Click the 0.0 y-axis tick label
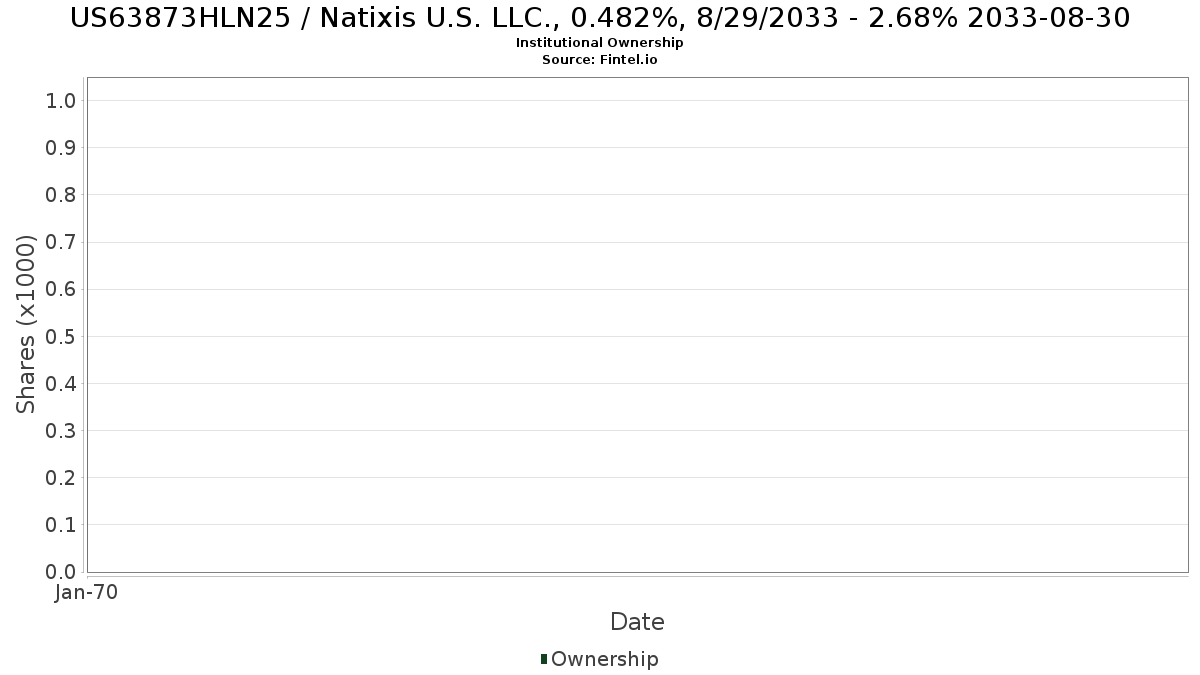Viewport: 1200px width, 675px height. click(x=61, y=572)
